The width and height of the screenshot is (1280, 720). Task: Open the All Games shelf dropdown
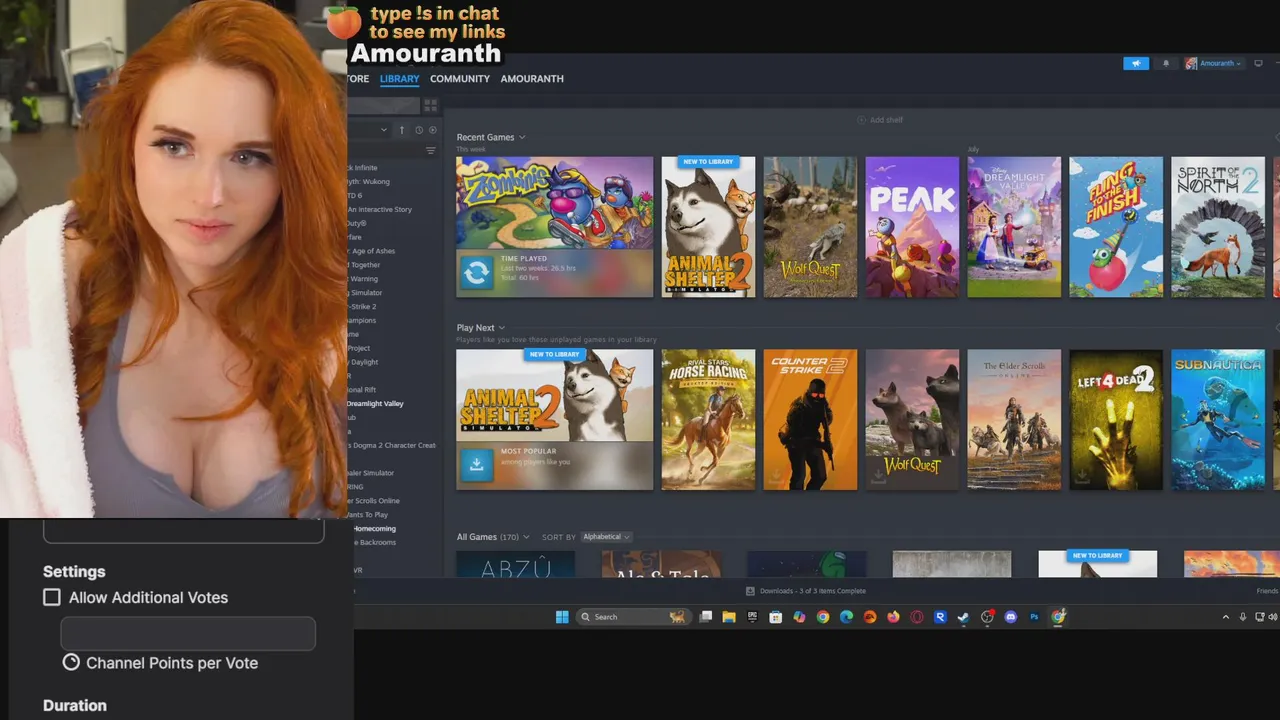point(526,537)
